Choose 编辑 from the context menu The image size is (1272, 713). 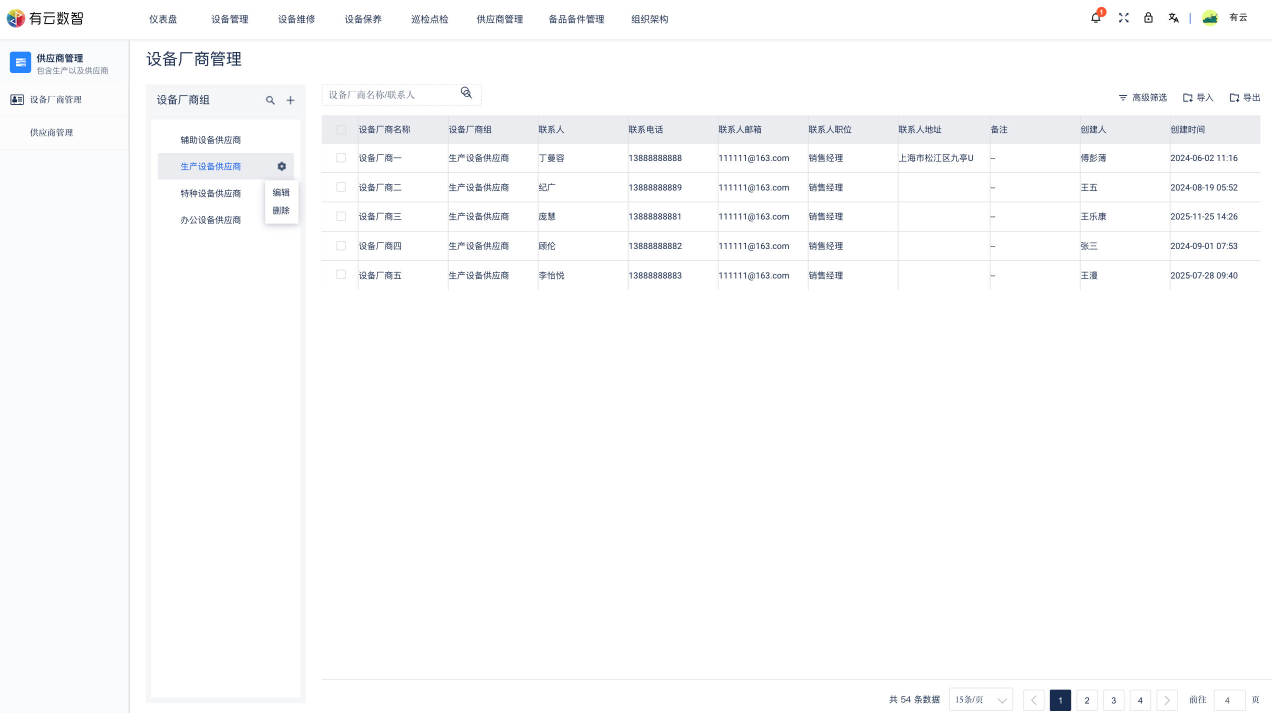pyautogui.click(x=281, y=192)
